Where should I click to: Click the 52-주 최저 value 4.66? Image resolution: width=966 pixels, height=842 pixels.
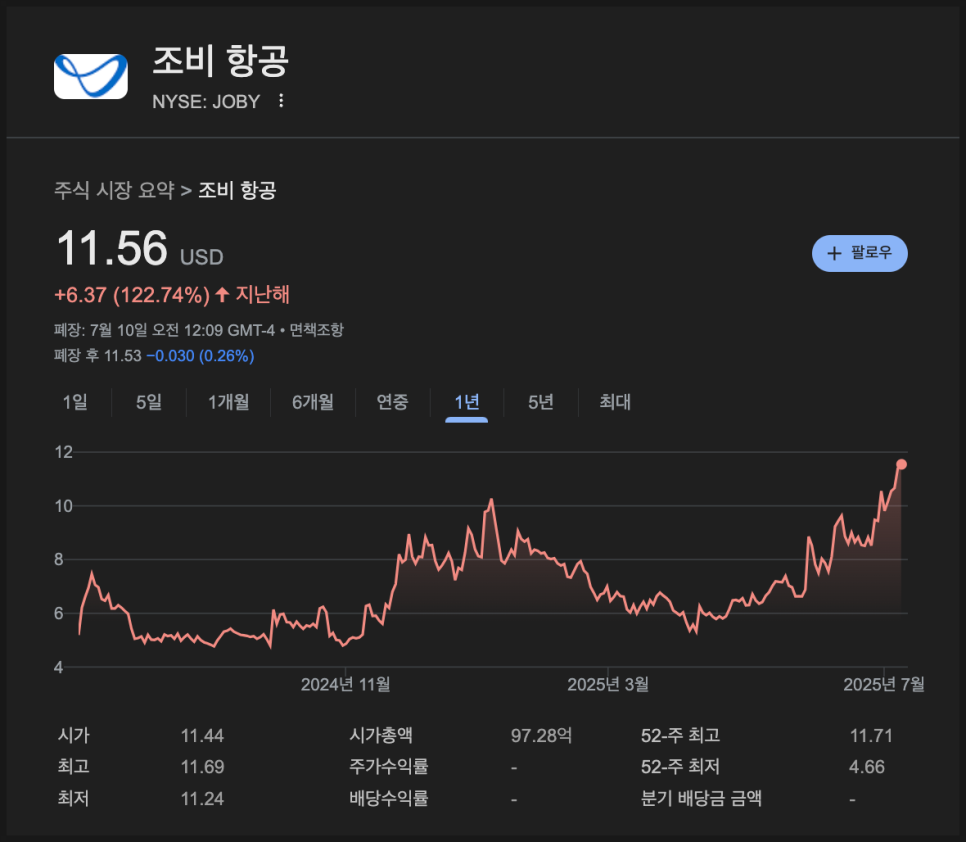867,767
